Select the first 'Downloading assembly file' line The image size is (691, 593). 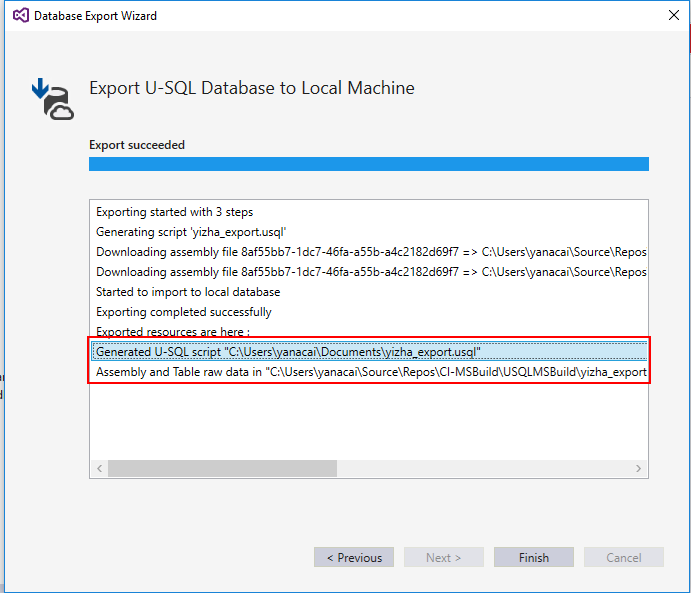click(x=369, y=252)
